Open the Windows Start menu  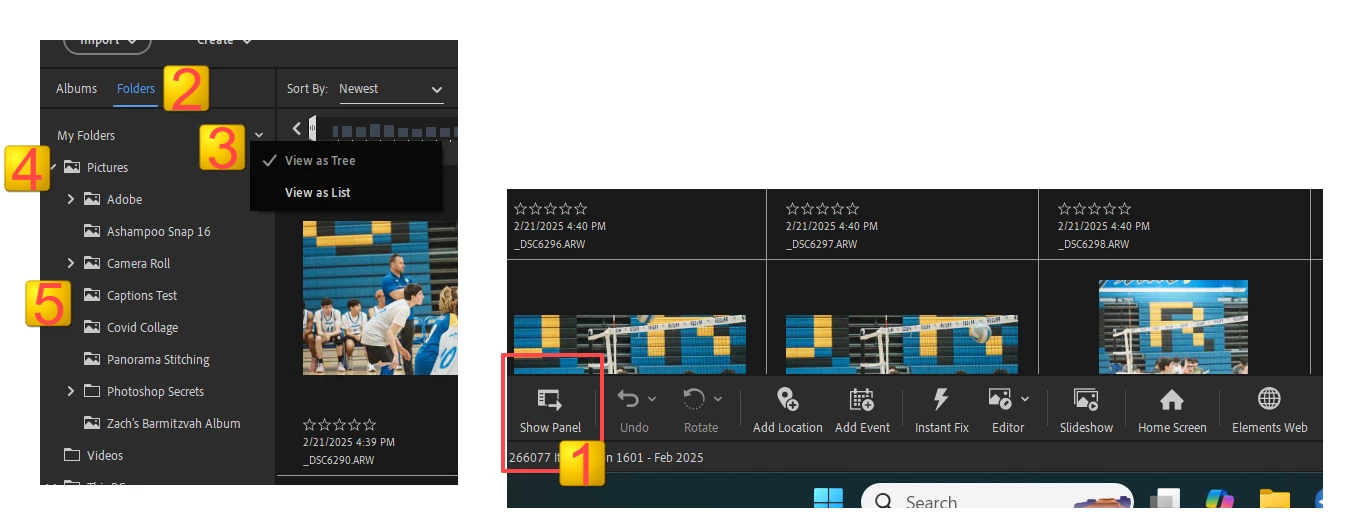pyautogui.click(x=828, y=500)
